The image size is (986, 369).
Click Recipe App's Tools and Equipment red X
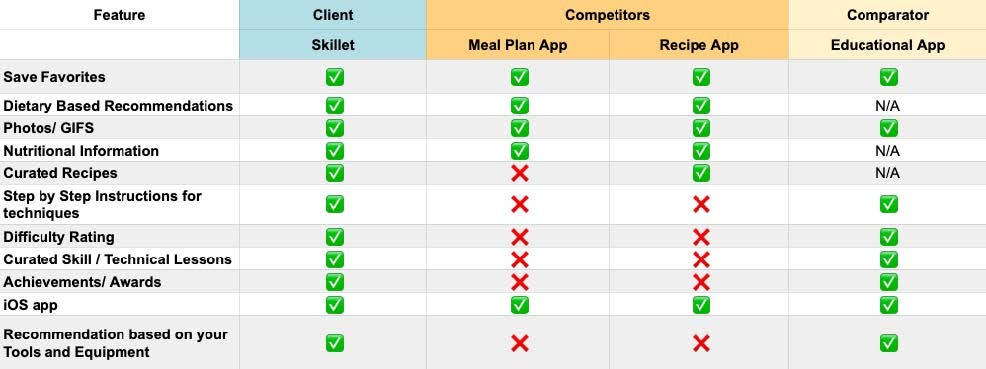tap(701, 343)
